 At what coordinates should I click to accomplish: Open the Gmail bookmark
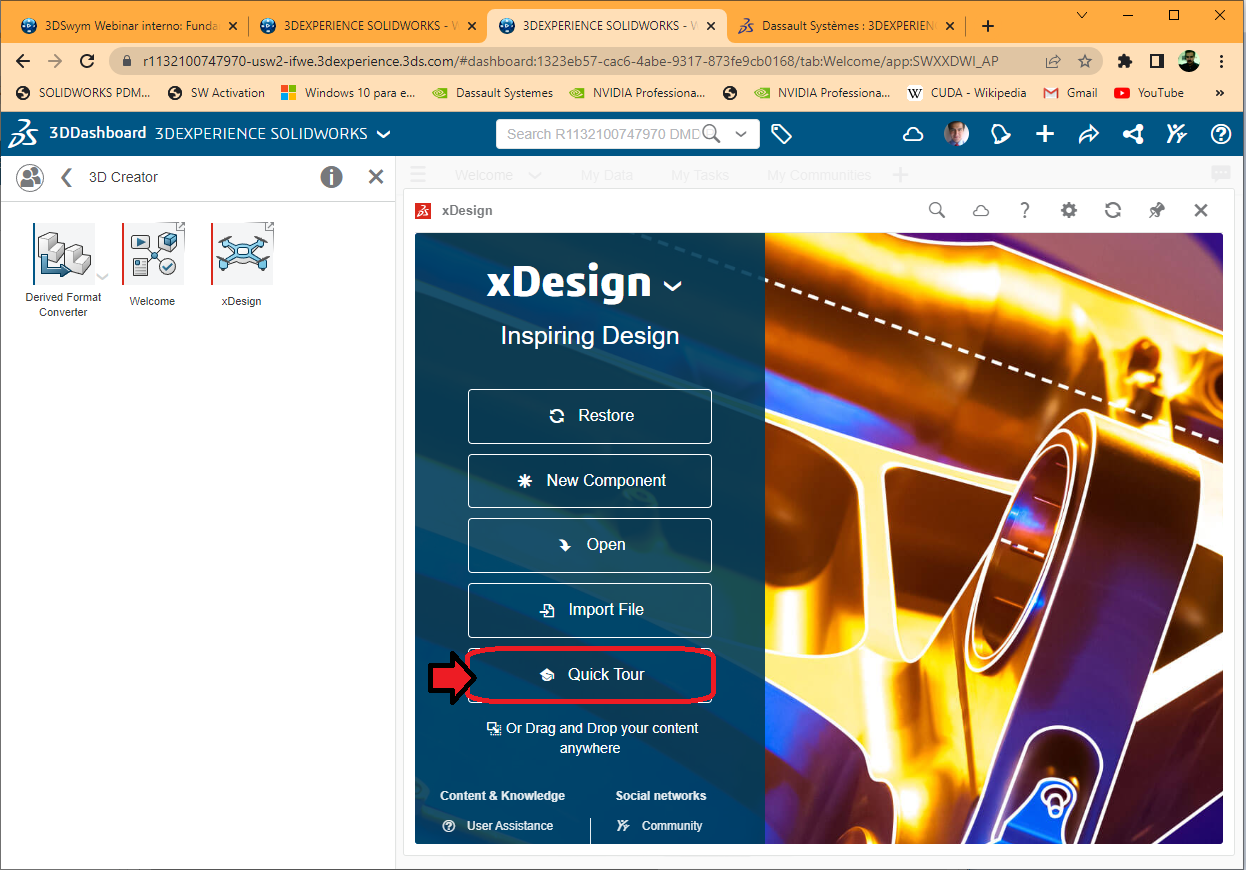point(1070,93)
